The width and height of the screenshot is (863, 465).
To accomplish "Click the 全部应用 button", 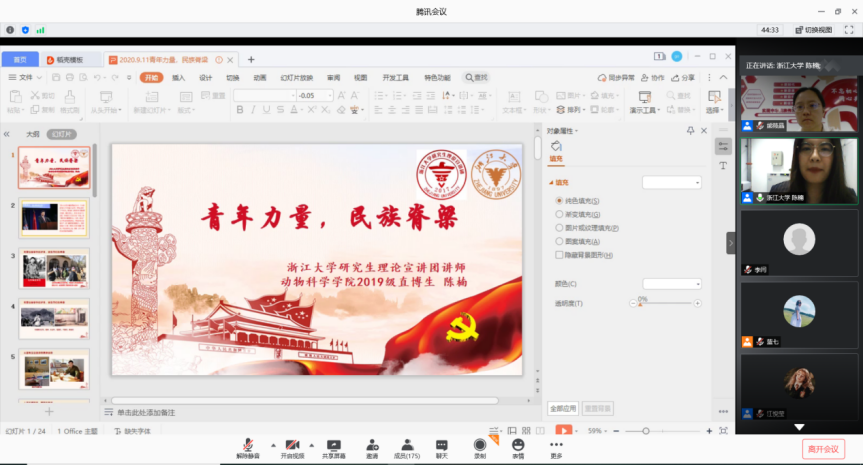I will click(563, 409).
